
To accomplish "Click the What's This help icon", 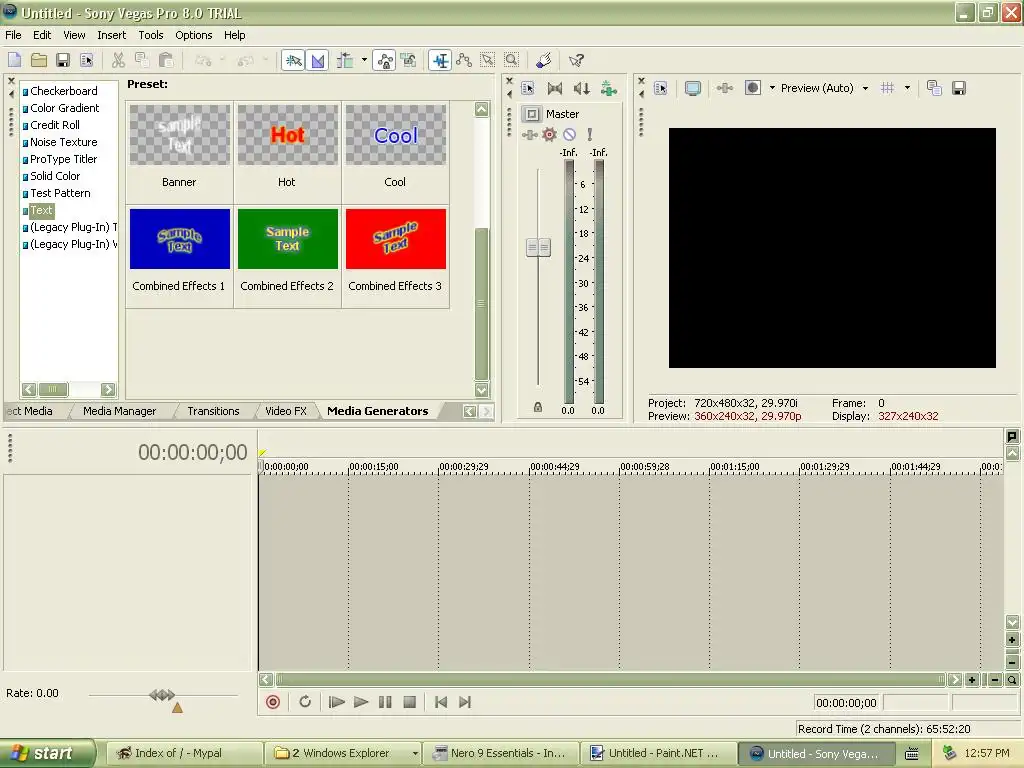I will click(x=576, y=61).
